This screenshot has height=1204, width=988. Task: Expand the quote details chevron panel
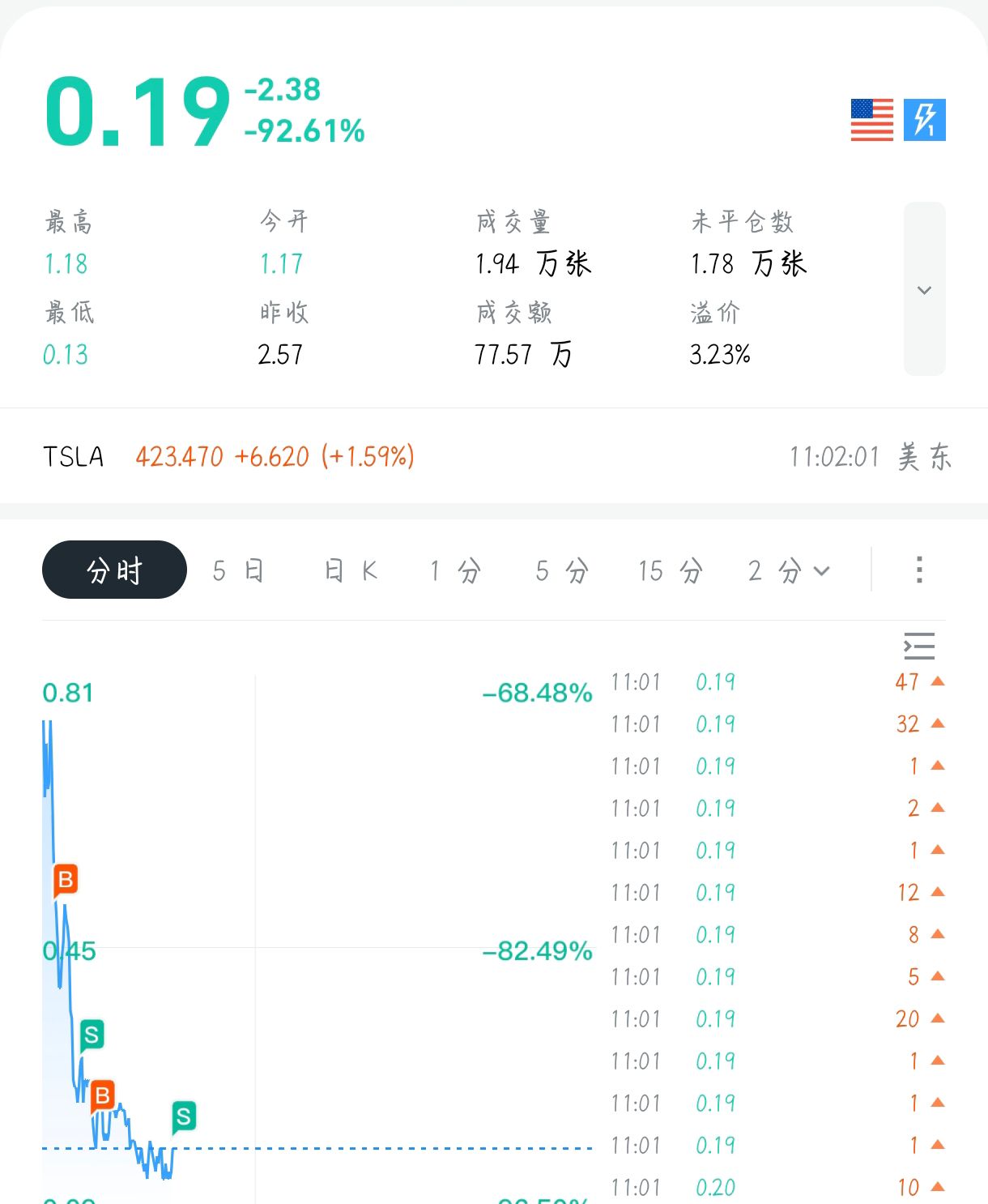[924, 289]
